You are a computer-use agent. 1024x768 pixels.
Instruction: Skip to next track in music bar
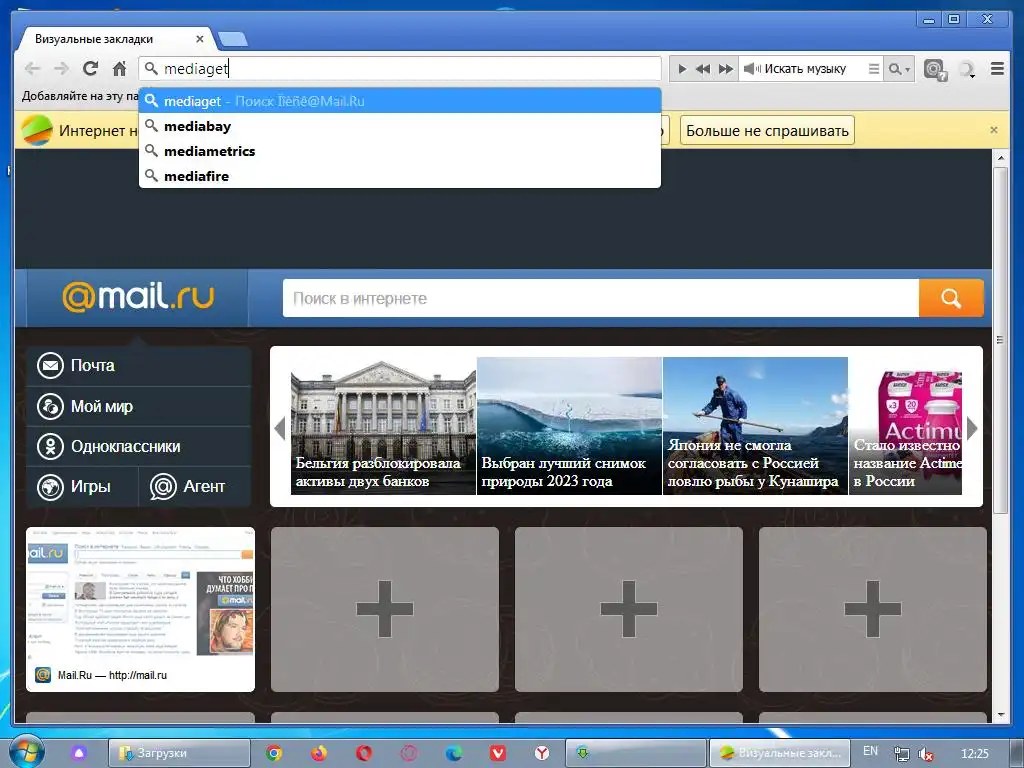click(x=726, y=69)
